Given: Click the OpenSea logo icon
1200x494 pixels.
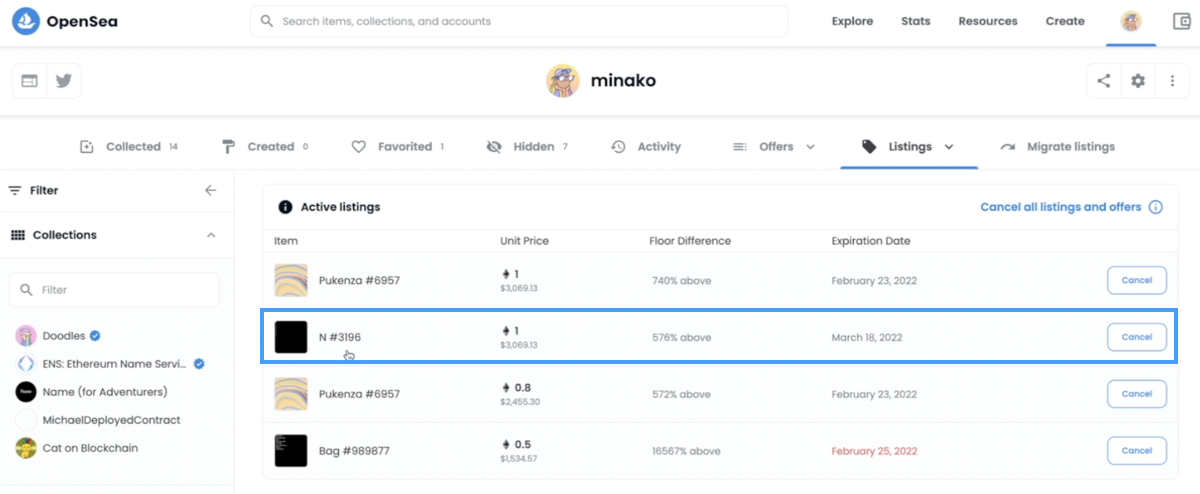Looking at the screenshot, I should (26, 21).
